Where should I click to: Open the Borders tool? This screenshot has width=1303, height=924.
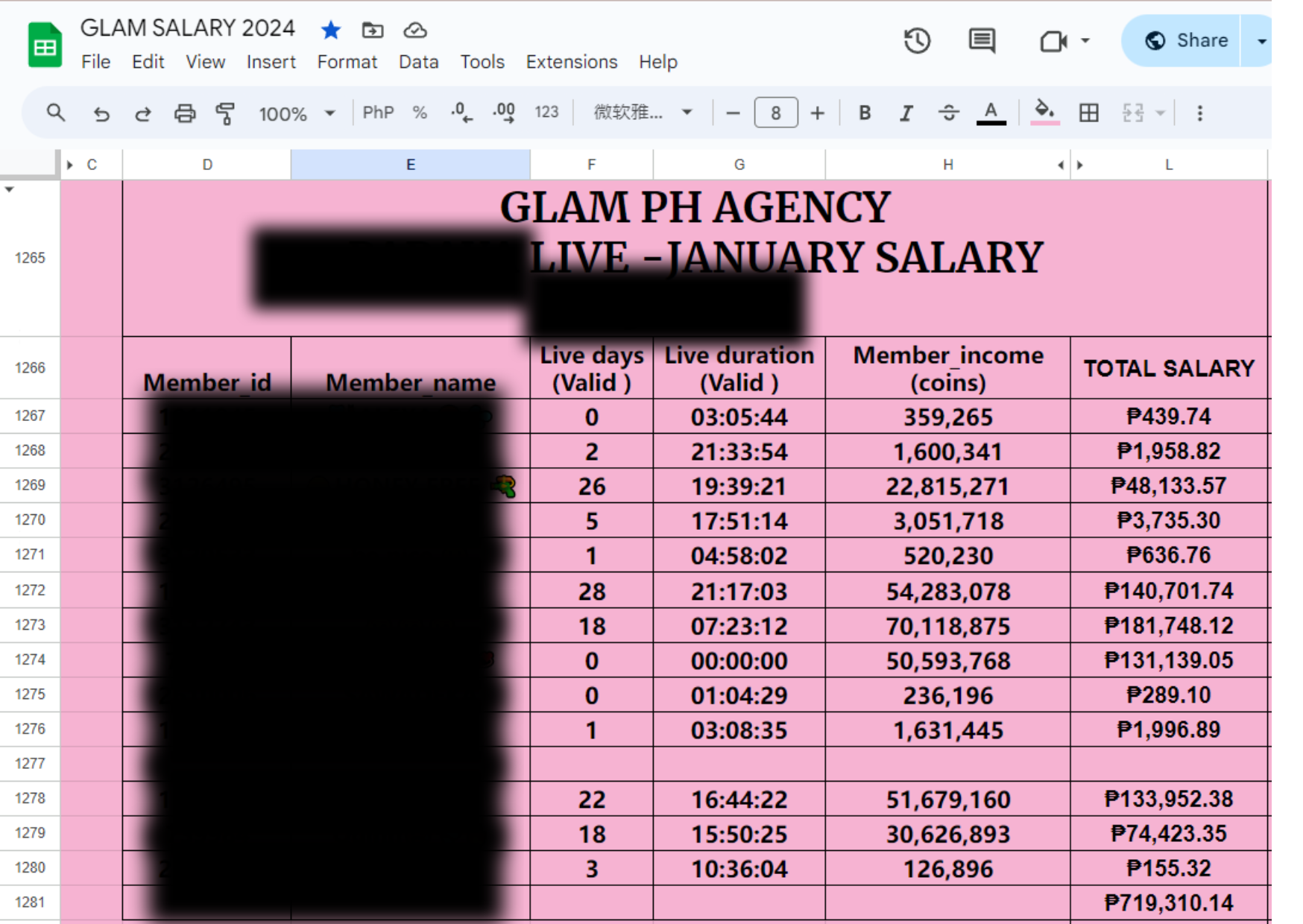coord(1089,113)
